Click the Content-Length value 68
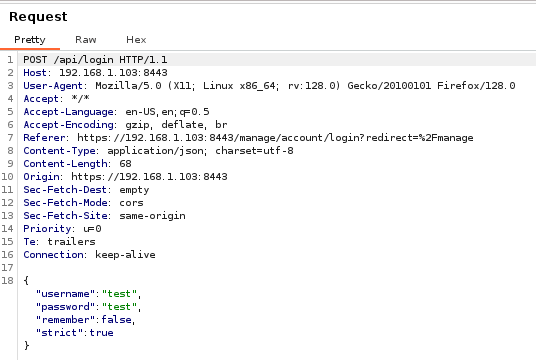536x360 pixels. click(x=125, y=163)
